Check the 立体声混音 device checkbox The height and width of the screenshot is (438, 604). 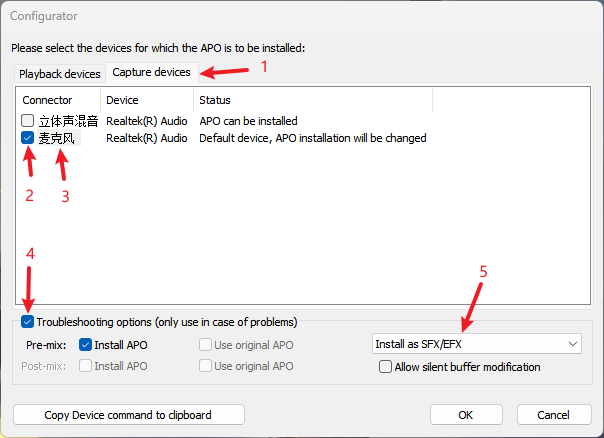(x=29, y=121)
